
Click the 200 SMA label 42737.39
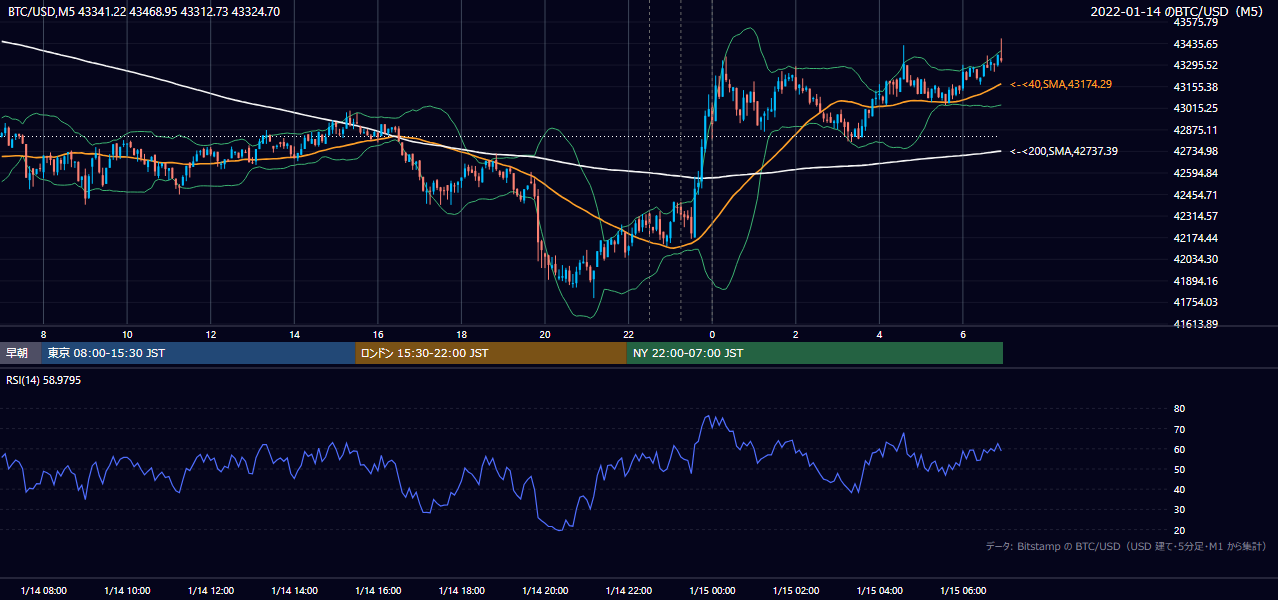1064,151
